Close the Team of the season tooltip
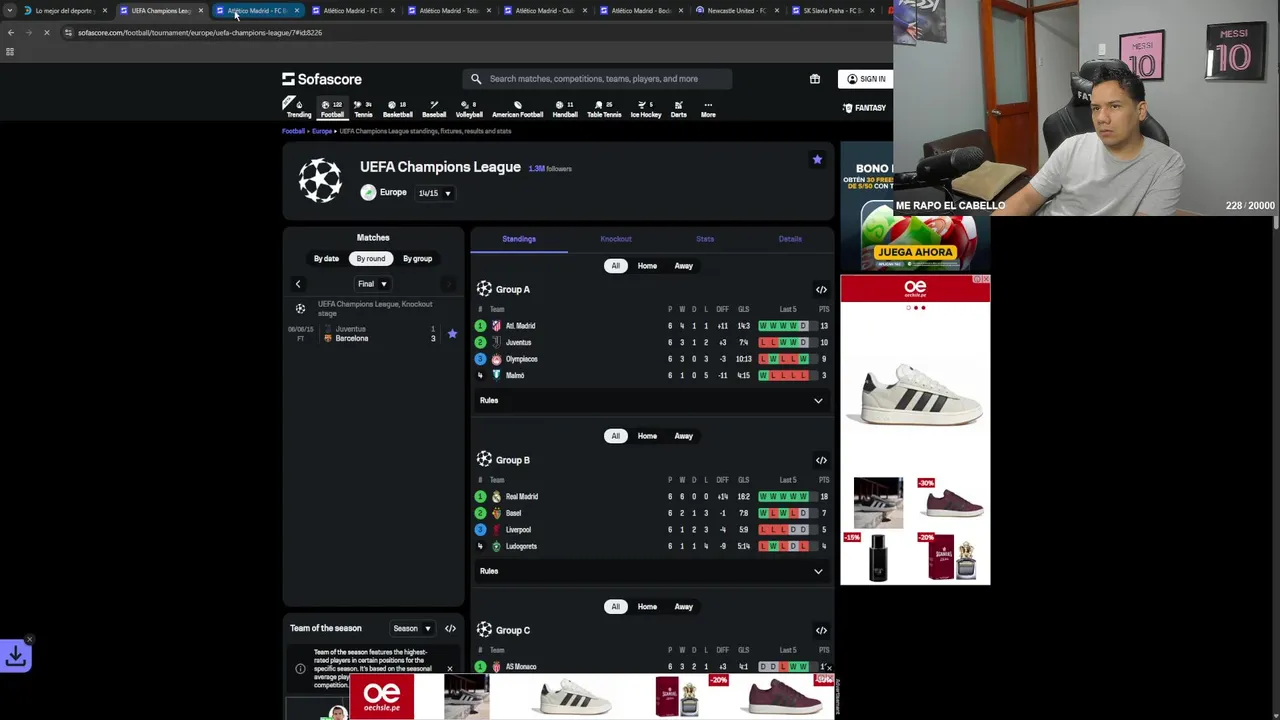Screen dimensions: 1280x720 coord(449,669)
